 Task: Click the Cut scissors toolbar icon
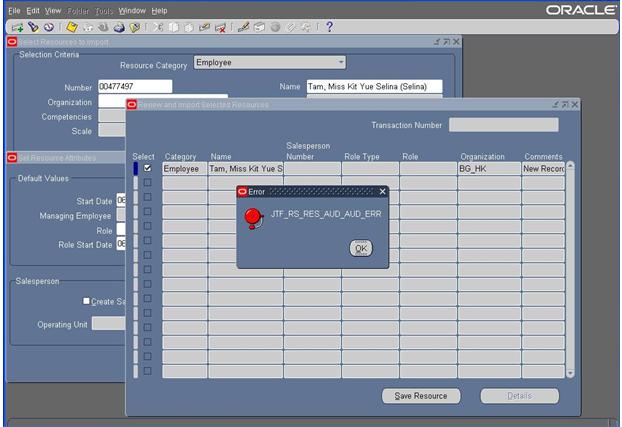click(x=158, y=27)
